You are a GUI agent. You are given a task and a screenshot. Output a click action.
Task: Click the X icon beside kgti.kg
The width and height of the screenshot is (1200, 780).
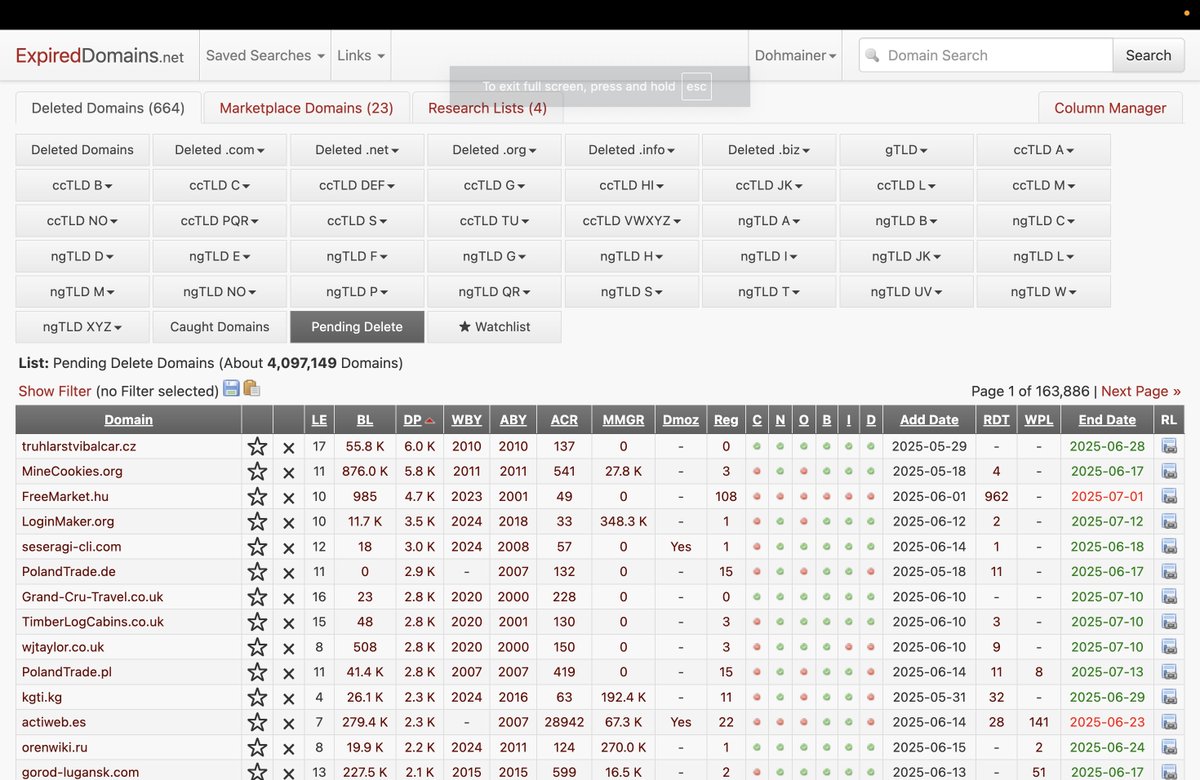[x=288, y=697]
